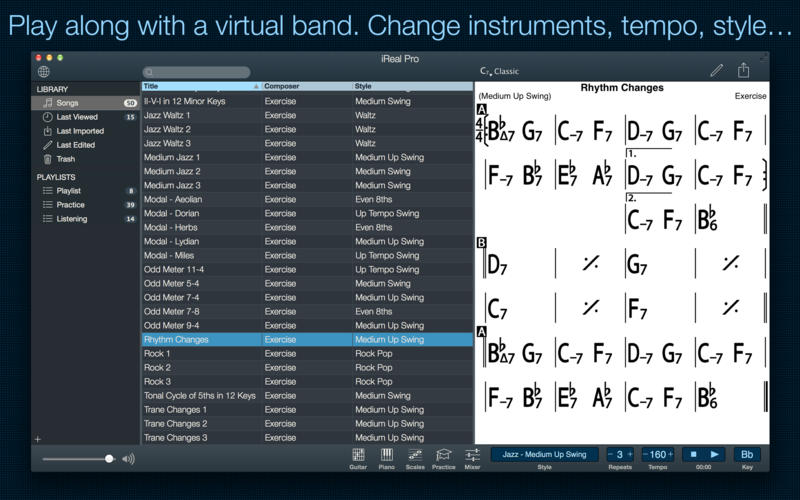Click the song search field
This screenshot has width=800, height=500.
tap(198, 72)
